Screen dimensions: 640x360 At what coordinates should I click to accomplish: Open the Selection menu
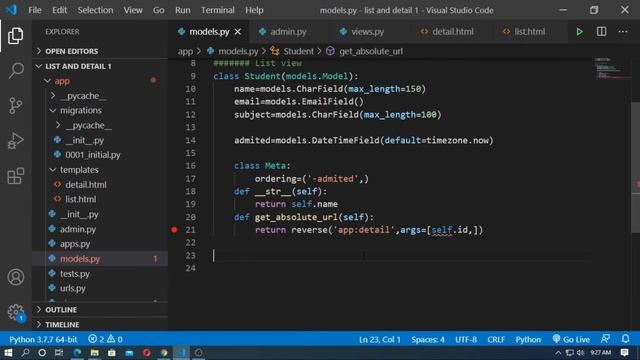coord(95,10)
